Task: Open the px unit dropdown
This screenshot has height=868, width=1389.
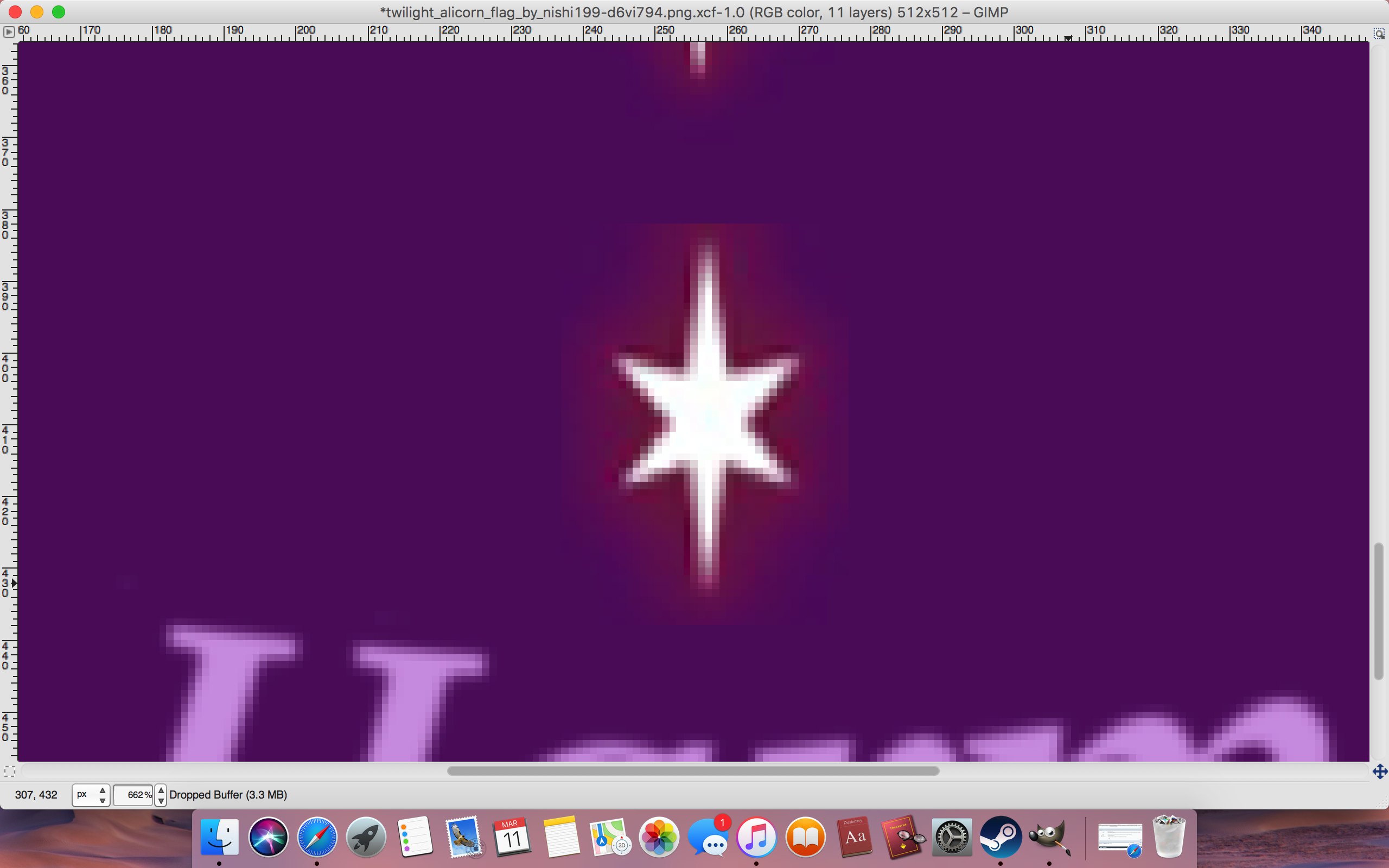Action: click(x=91, y=795)
